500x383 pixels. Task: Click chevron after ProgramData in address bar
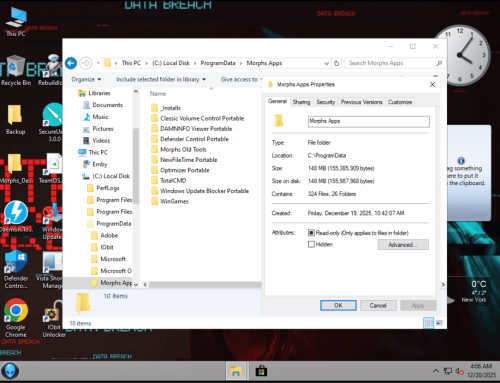(241, 63)
